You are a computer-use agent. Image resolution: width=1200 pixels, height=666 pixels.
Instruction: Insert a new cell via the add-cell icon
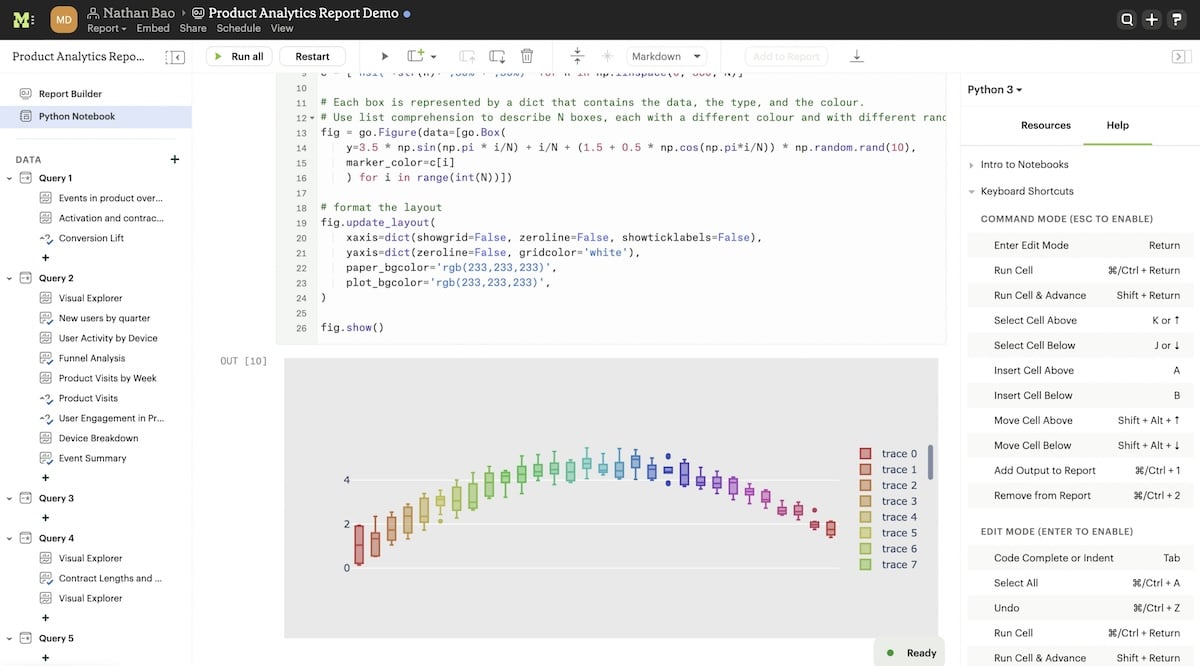click(413, 56)
